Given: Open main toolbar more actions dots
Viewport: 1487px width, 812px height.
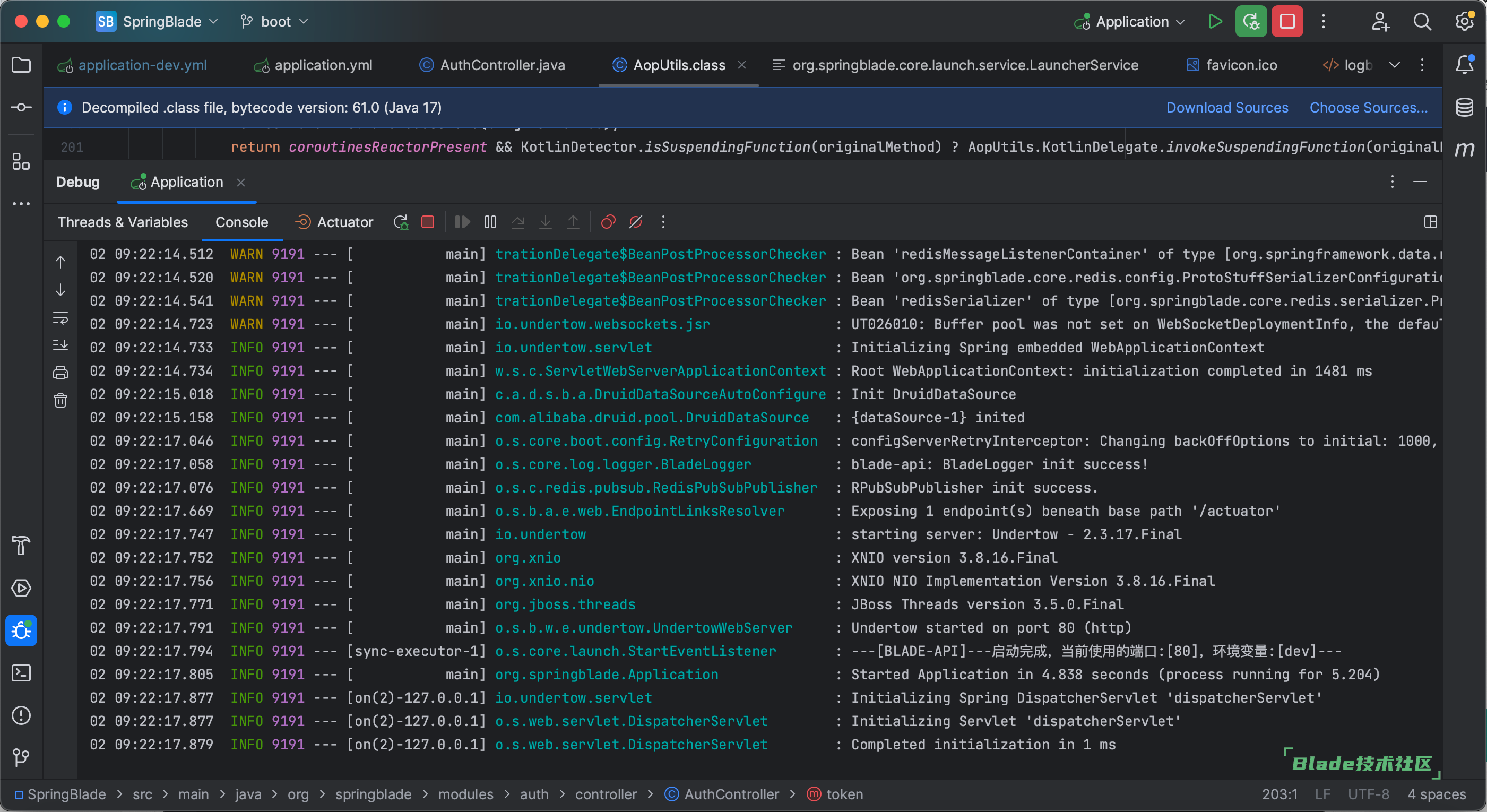Looking at the screenshot, I should [x=1324, y=22].
